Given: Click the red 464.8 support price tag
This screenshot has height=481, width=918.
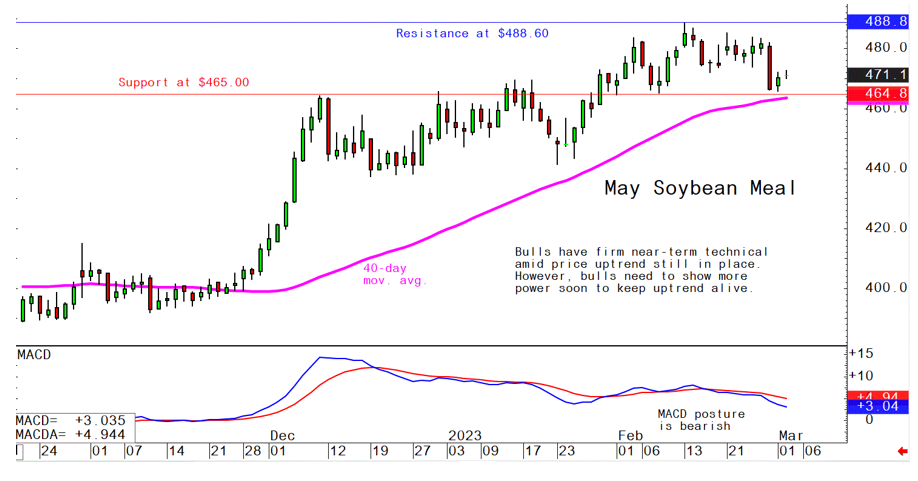Looking at the screenshot, I should tap(876, 94).
